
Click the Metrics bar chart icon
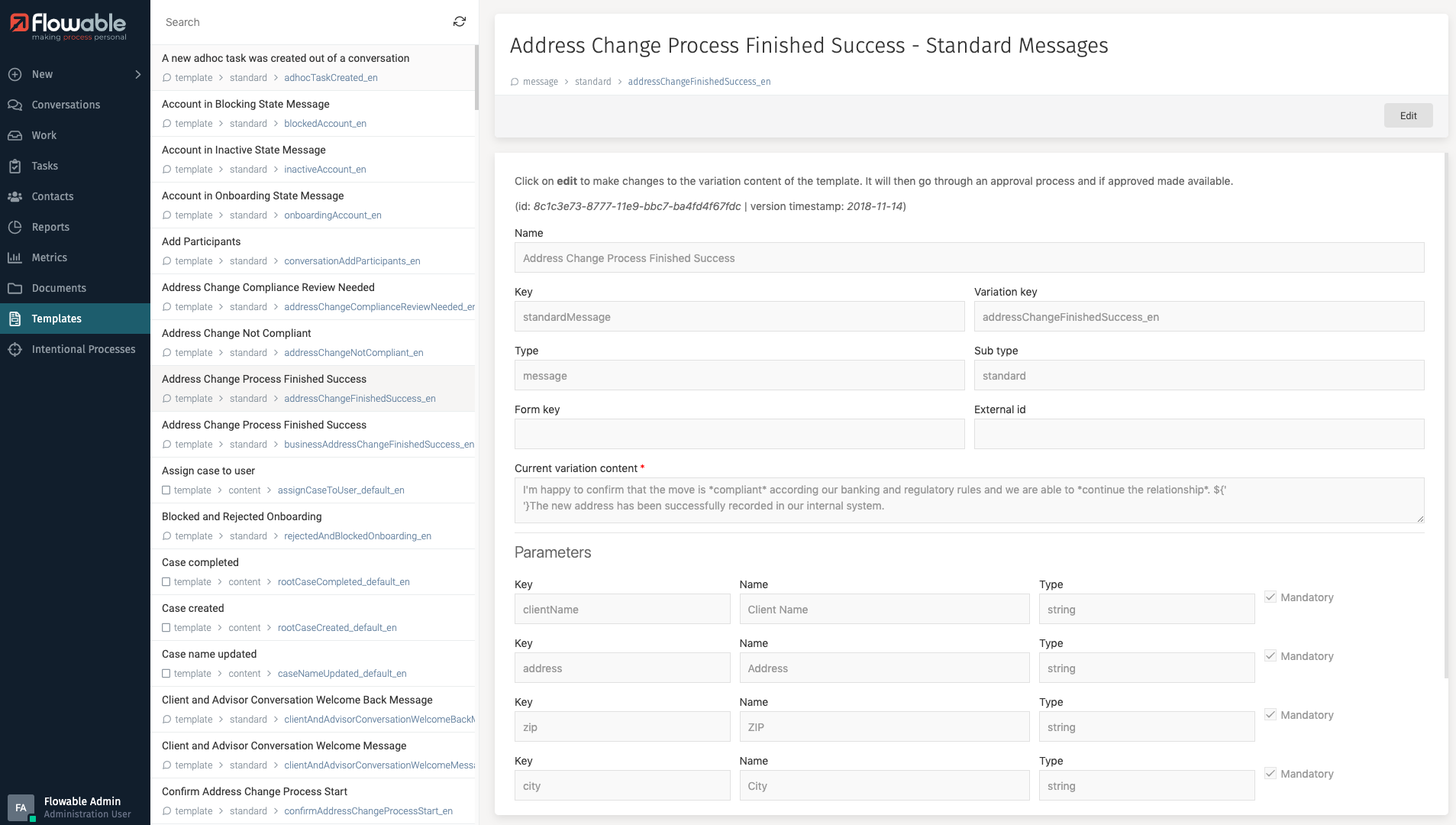15,257
